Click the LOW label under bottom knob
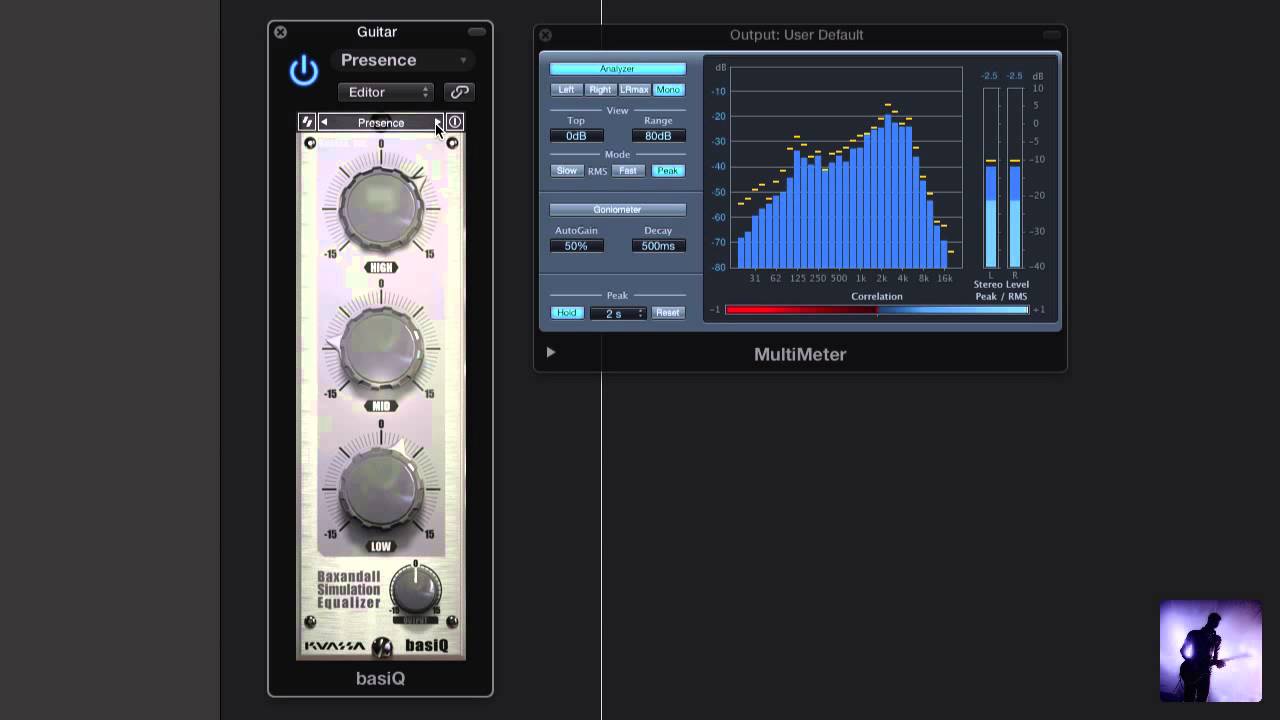The image size is (1280, 720). (x=381, y=546)
